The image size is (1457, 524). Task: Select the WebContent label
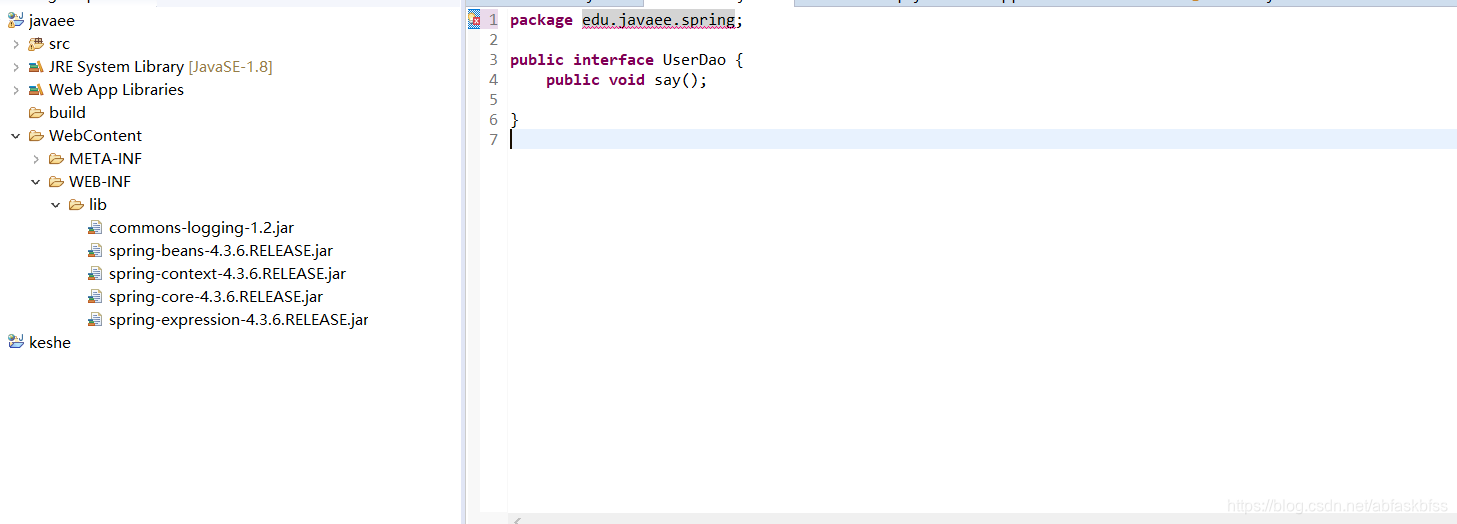coord(95,135)
